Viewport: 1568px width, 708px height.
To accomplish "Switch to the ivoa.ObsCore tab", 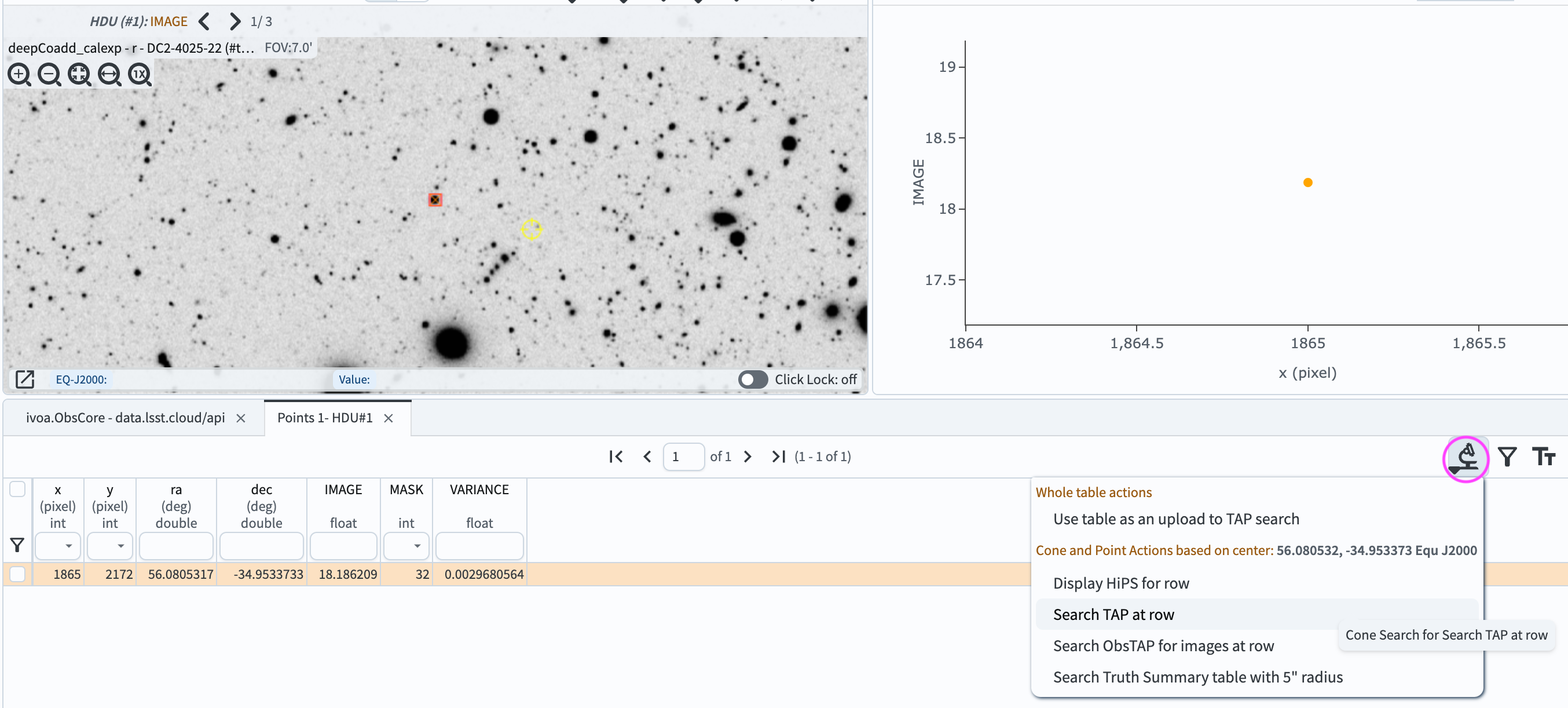I will pos(125,418).
